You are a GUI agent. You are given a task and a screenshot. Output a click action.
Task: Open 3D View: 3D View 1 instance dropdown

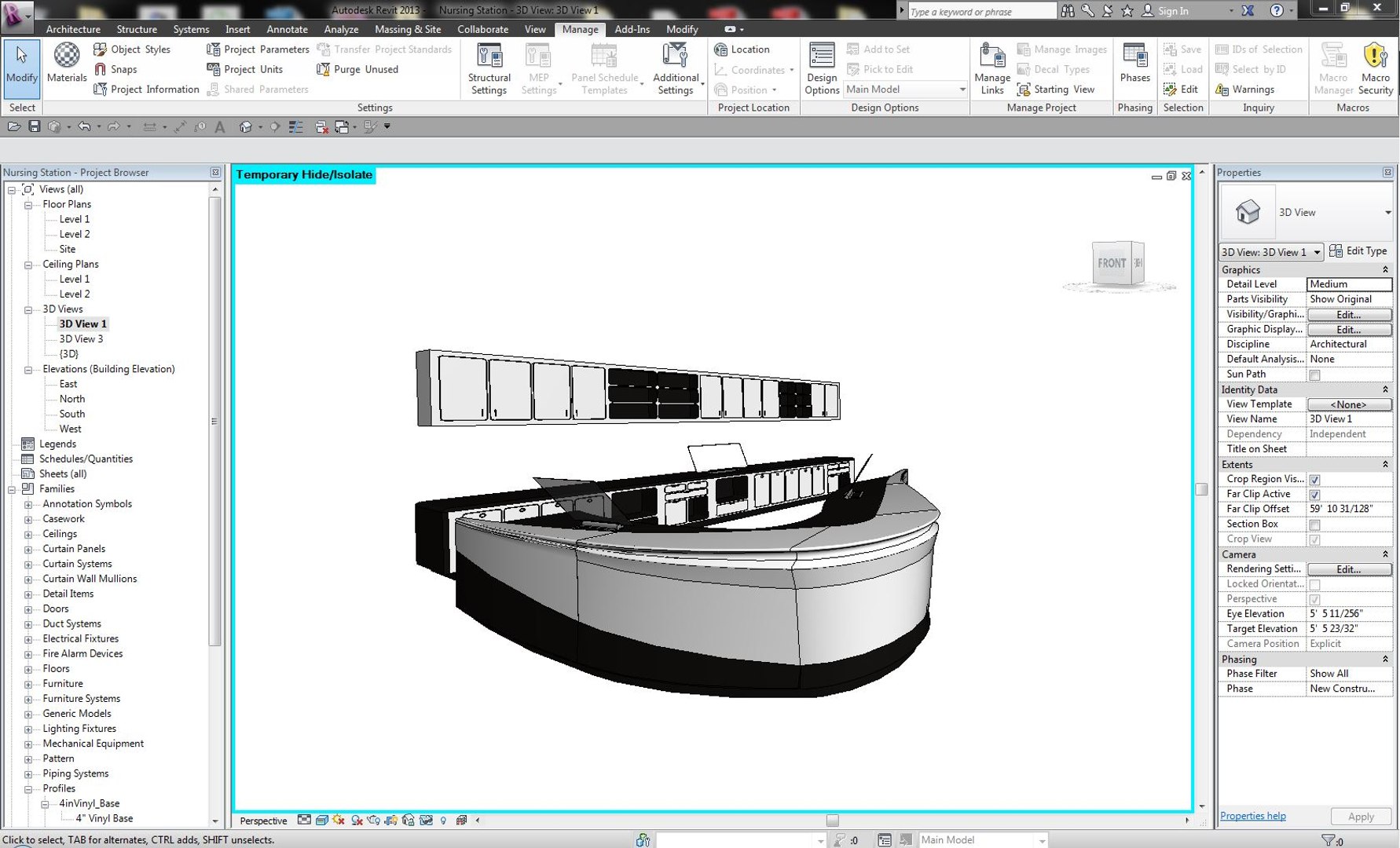pos(1271,252)
